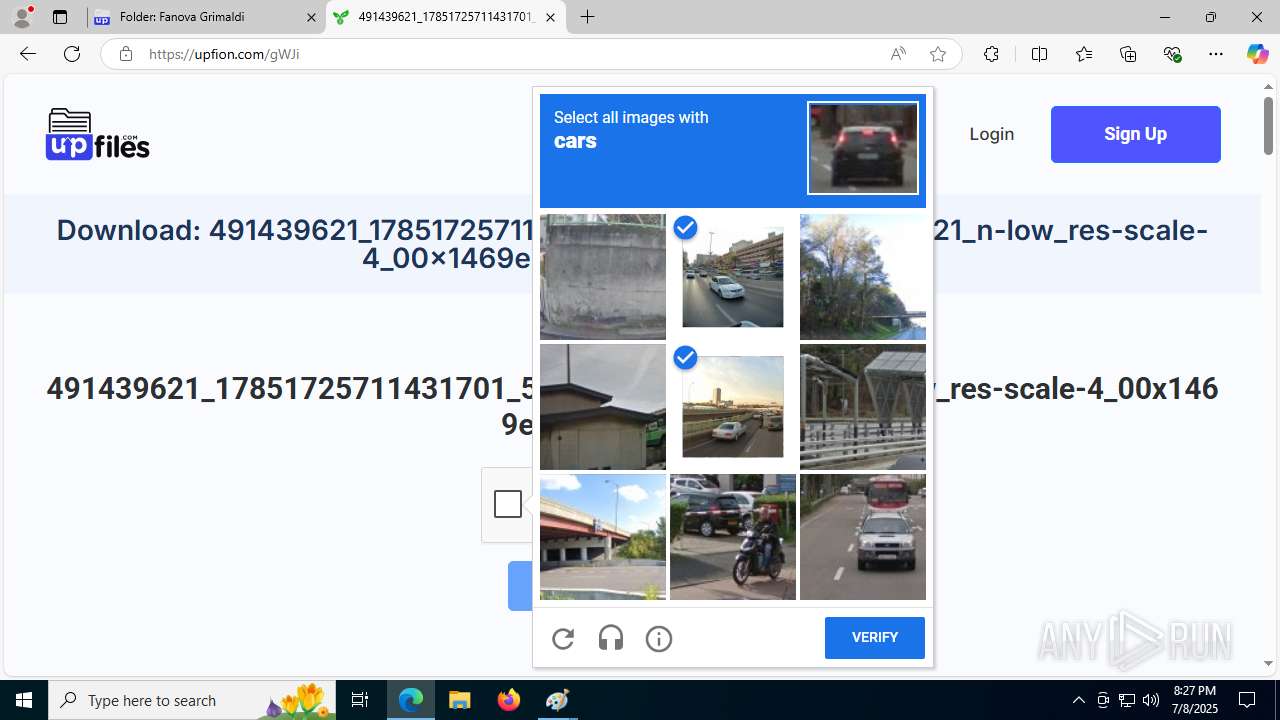This screenshot has width=1280, height=720.
Task: Open browser Collections
Action: click(x=1128, y=54)
